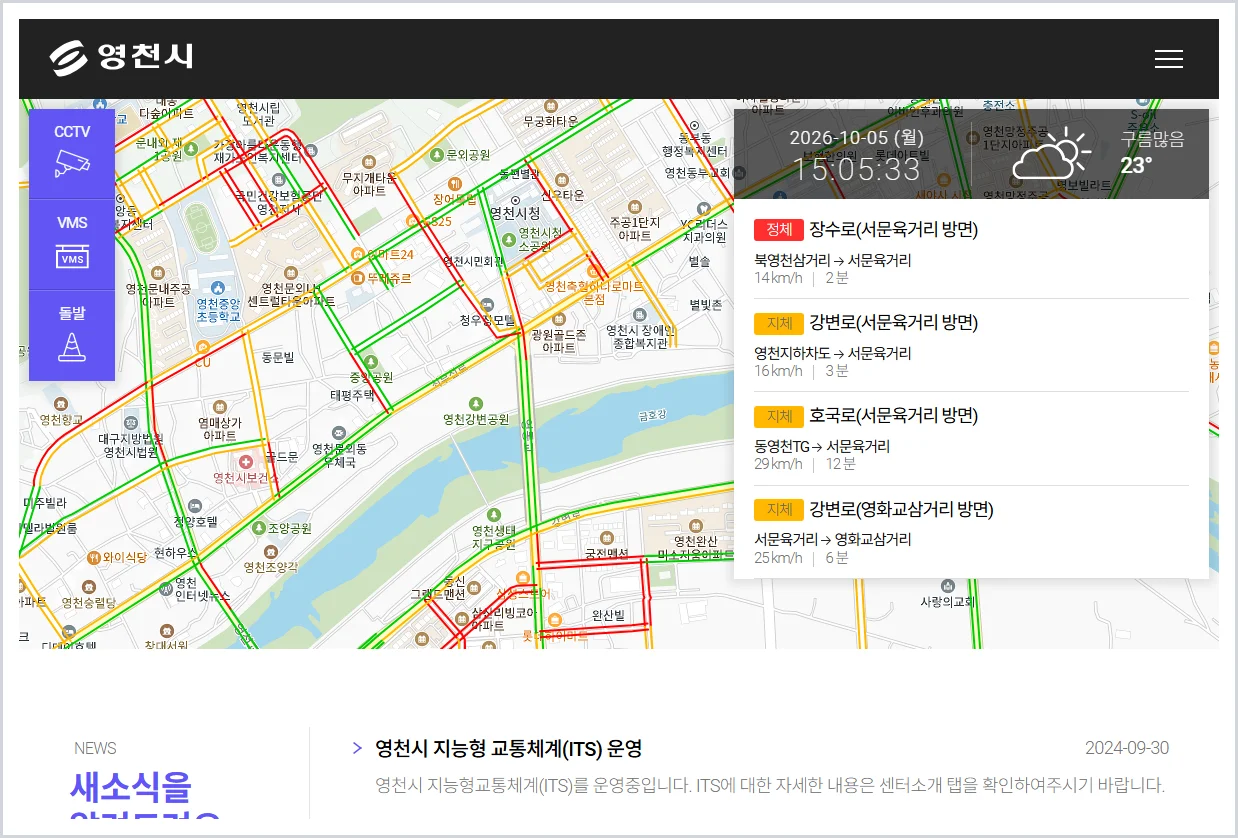Click the 2026-10-05 (월) date display
The height and width of the screenshot is (838, 1238).
click(857, 138)
